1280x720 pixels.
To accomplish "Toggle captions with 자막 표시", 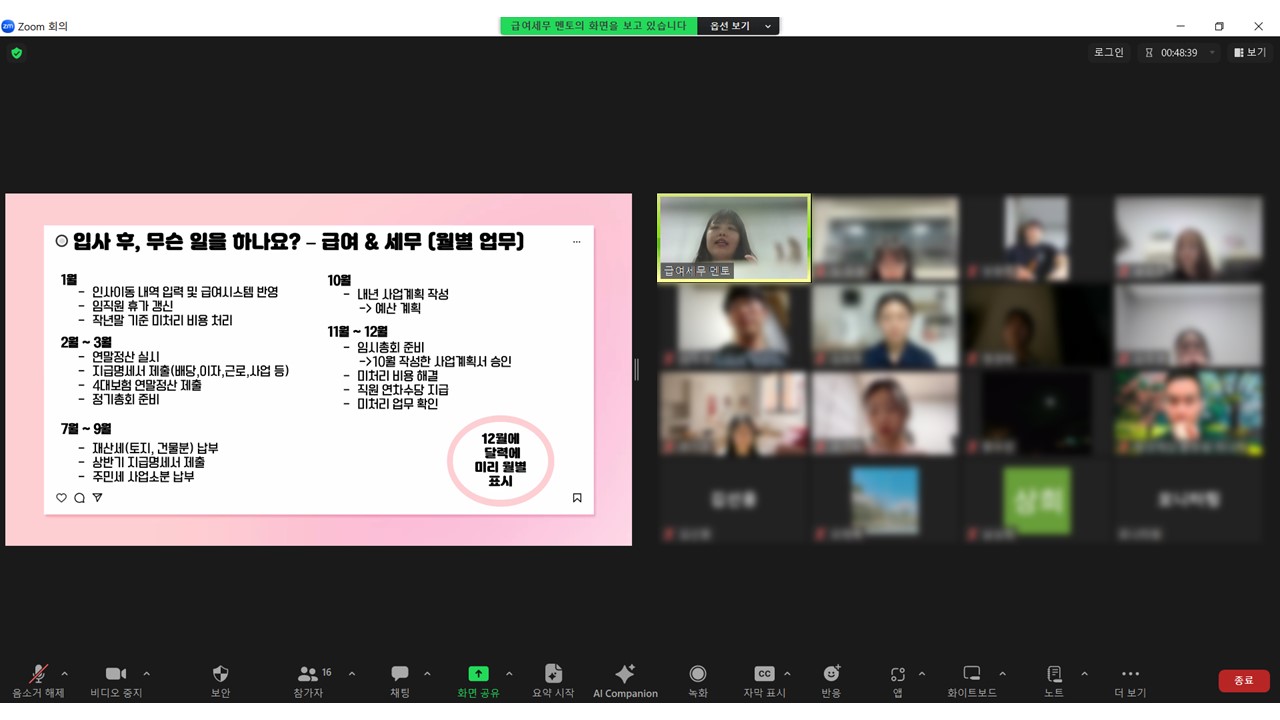I will point(764,674).
